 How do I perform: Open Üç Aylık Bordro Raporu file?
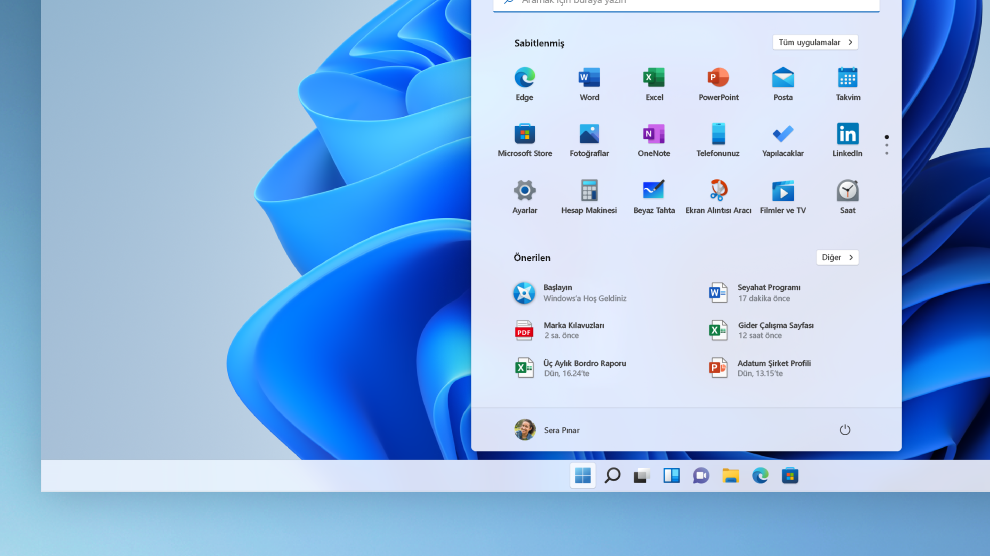(570, 368)
